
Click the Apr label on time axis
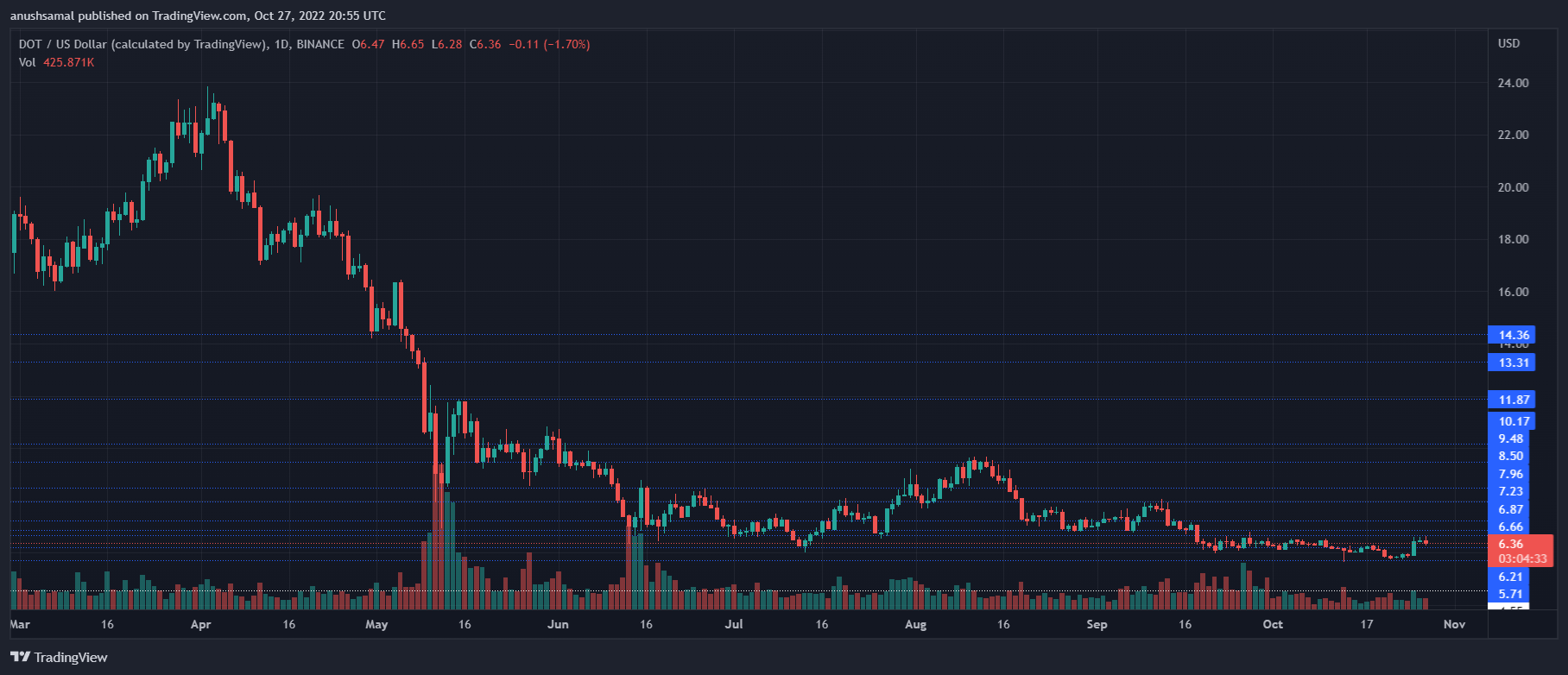click(x=200, y=624)
